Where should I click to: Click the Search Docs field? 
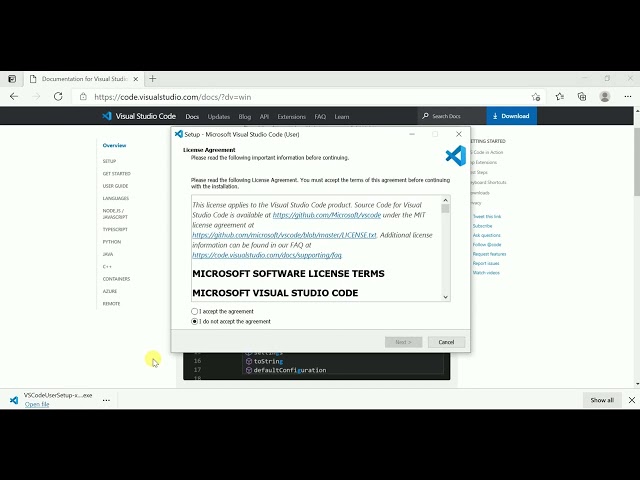pos(452,116)
